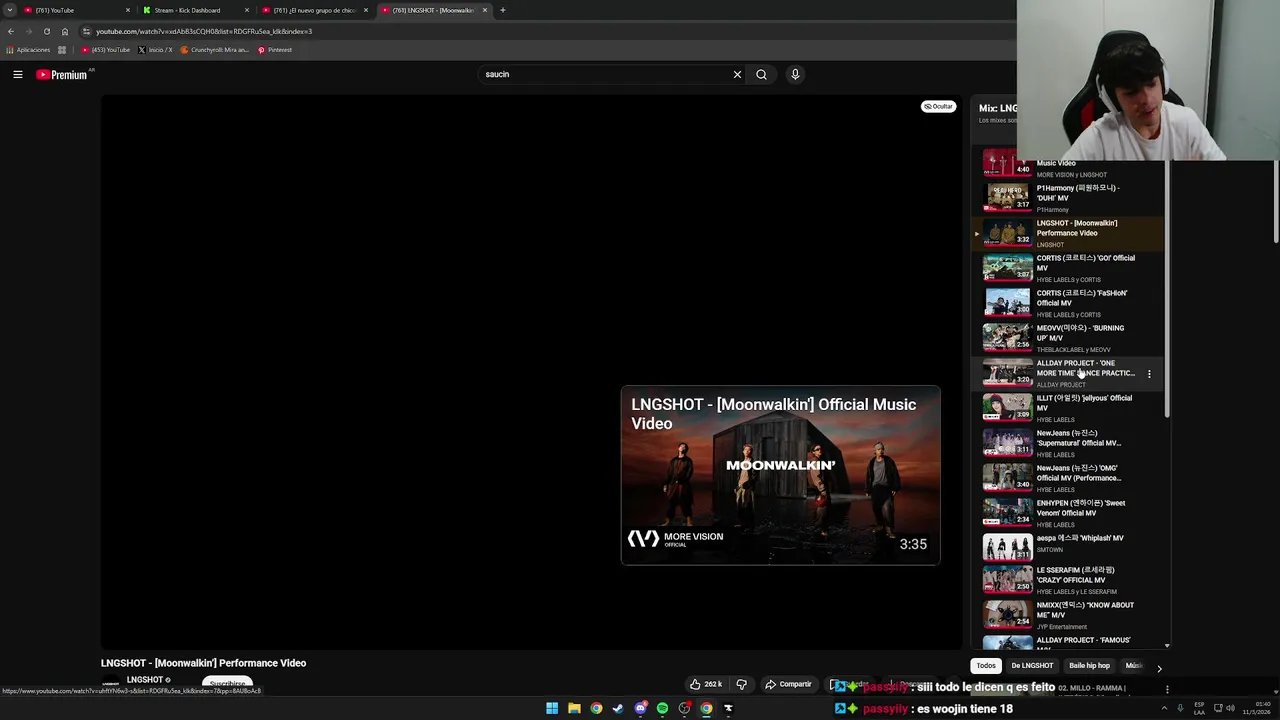Switch to the 'Stream - Kick Dashboard' tab
This screenshot has height=720, width=1280.
195,10
